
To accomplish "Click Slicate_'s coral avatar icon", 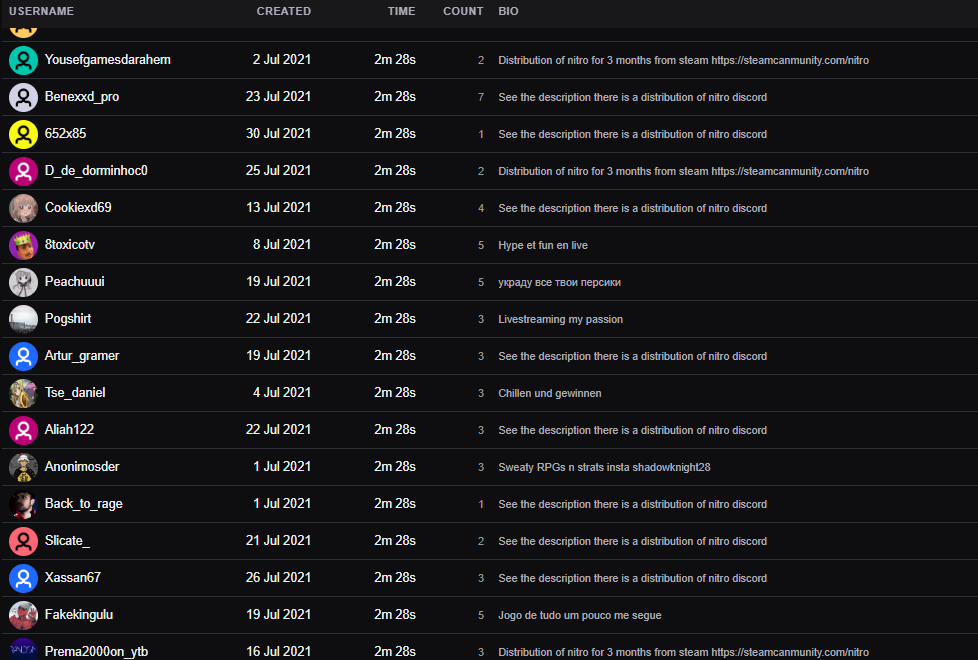I will [x=23, y=541].
